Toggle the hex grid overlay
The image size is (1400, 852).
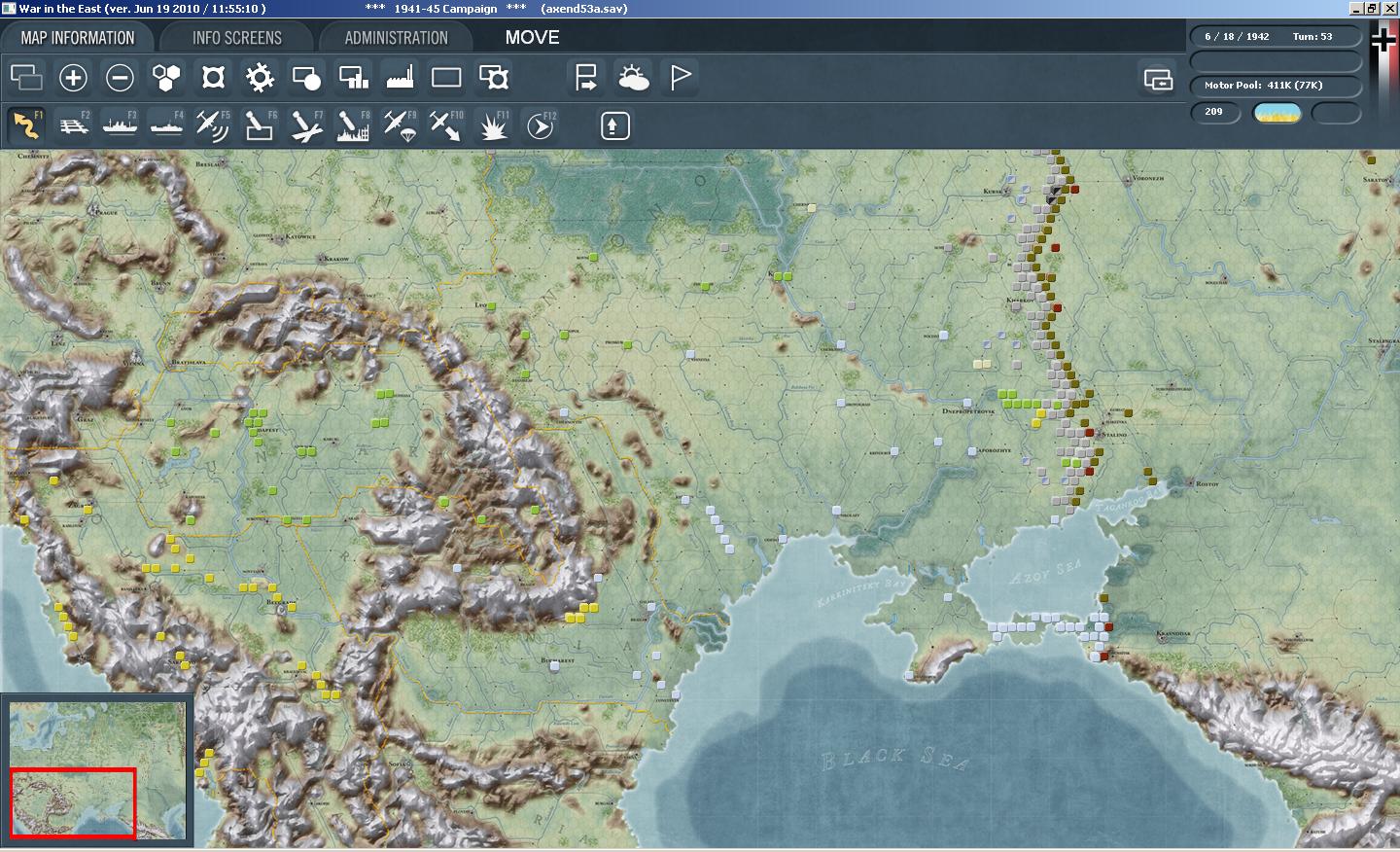coord(166,78)
